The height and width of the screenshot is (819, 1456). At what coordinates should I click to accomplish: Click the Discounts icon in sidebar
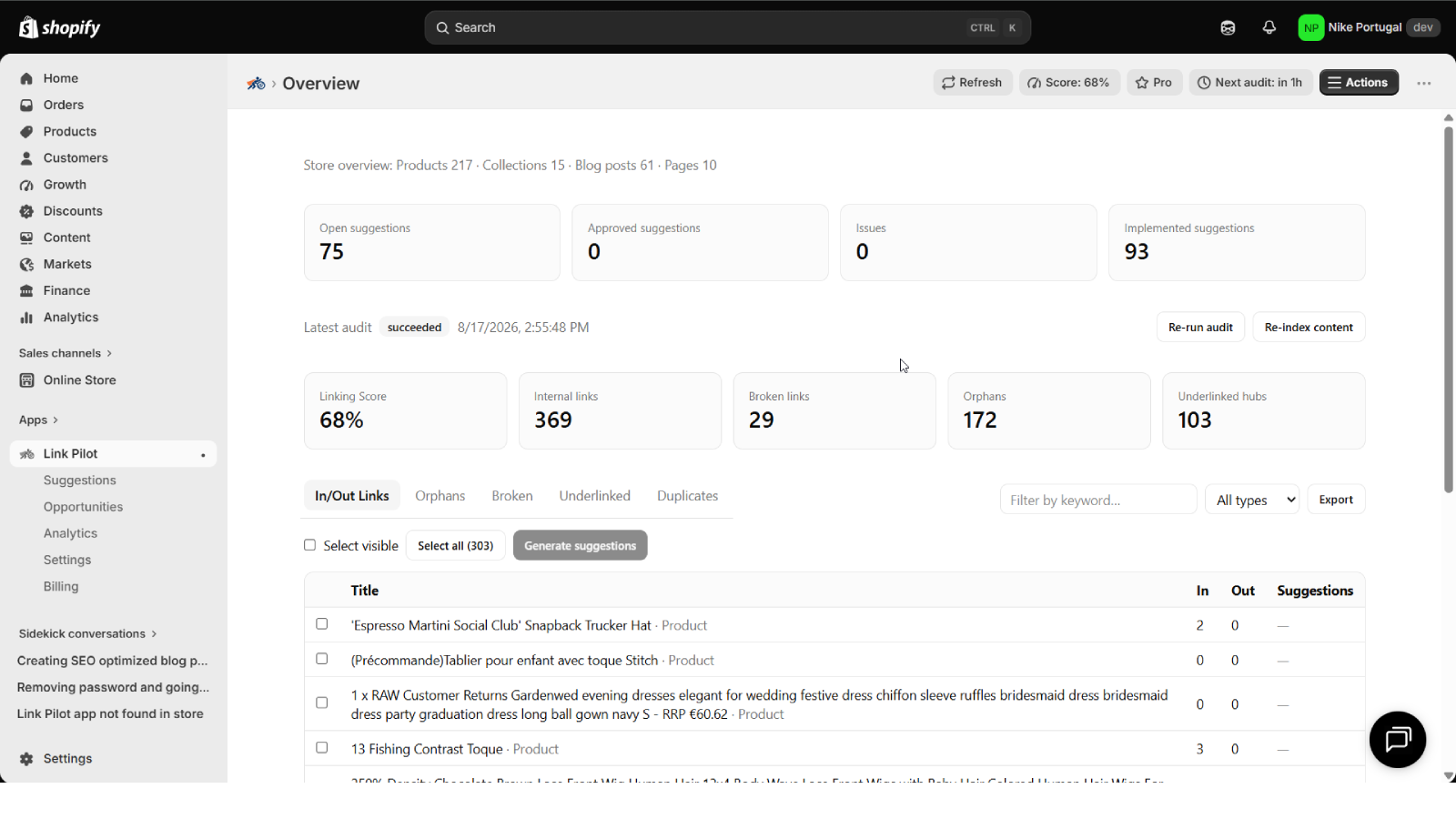click(x=26, y=211)
